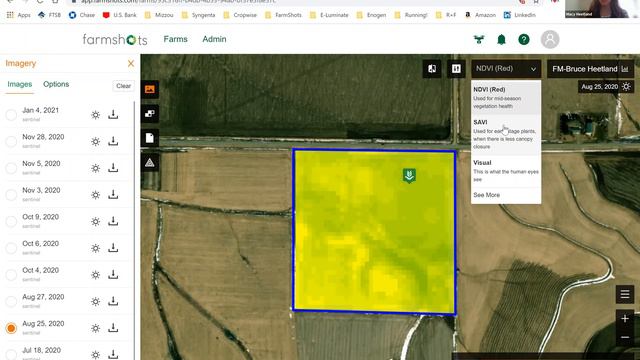Screen dimensions: 640x360
Task: Click brightness sun for Jan 4, 2021
Action: [96, 115]
